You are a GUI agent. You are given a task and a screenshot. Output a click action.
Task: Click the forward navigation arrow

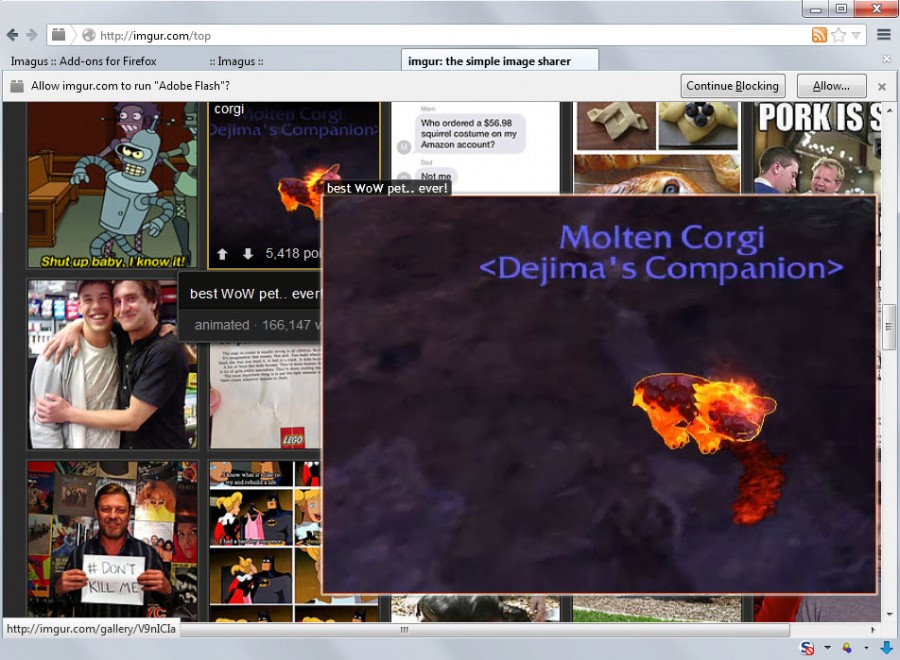(x=30, y=34)
